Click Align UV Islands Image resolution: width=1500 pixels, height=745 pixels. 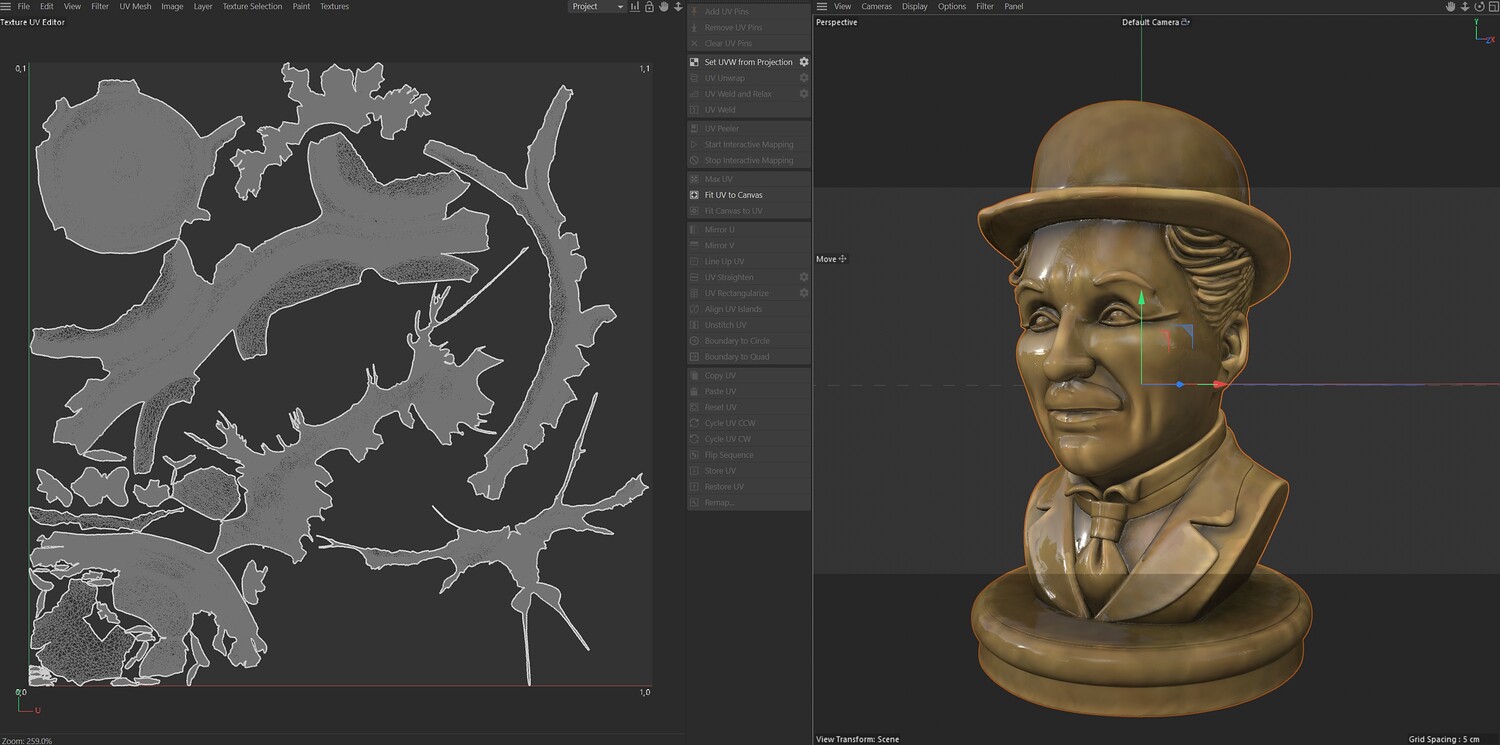click(749, 309)
